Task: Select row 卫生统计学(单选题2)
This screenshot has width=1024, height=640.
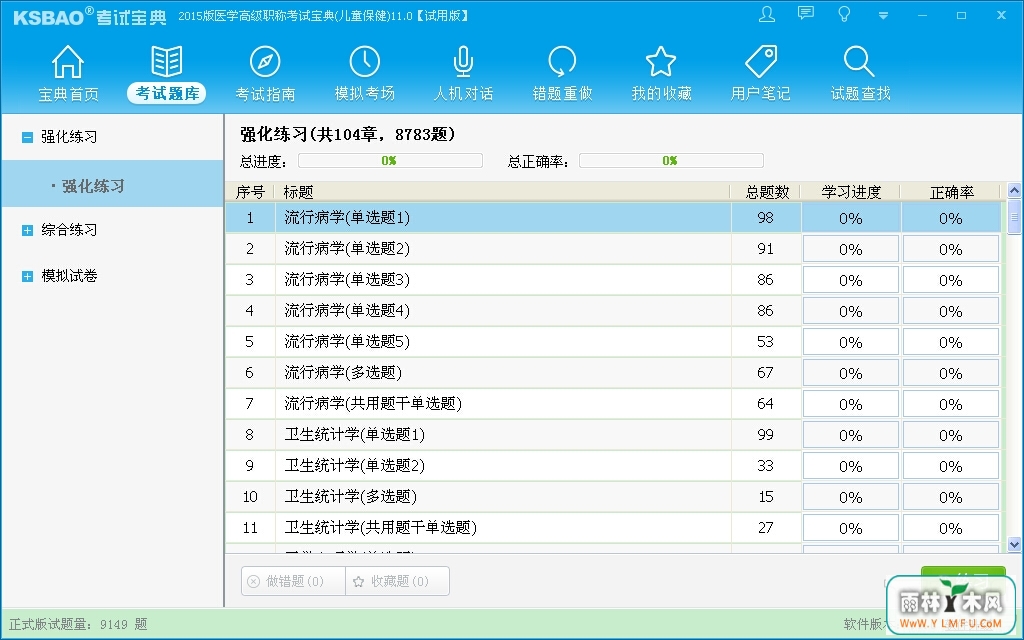Action: tap(613, 466)
